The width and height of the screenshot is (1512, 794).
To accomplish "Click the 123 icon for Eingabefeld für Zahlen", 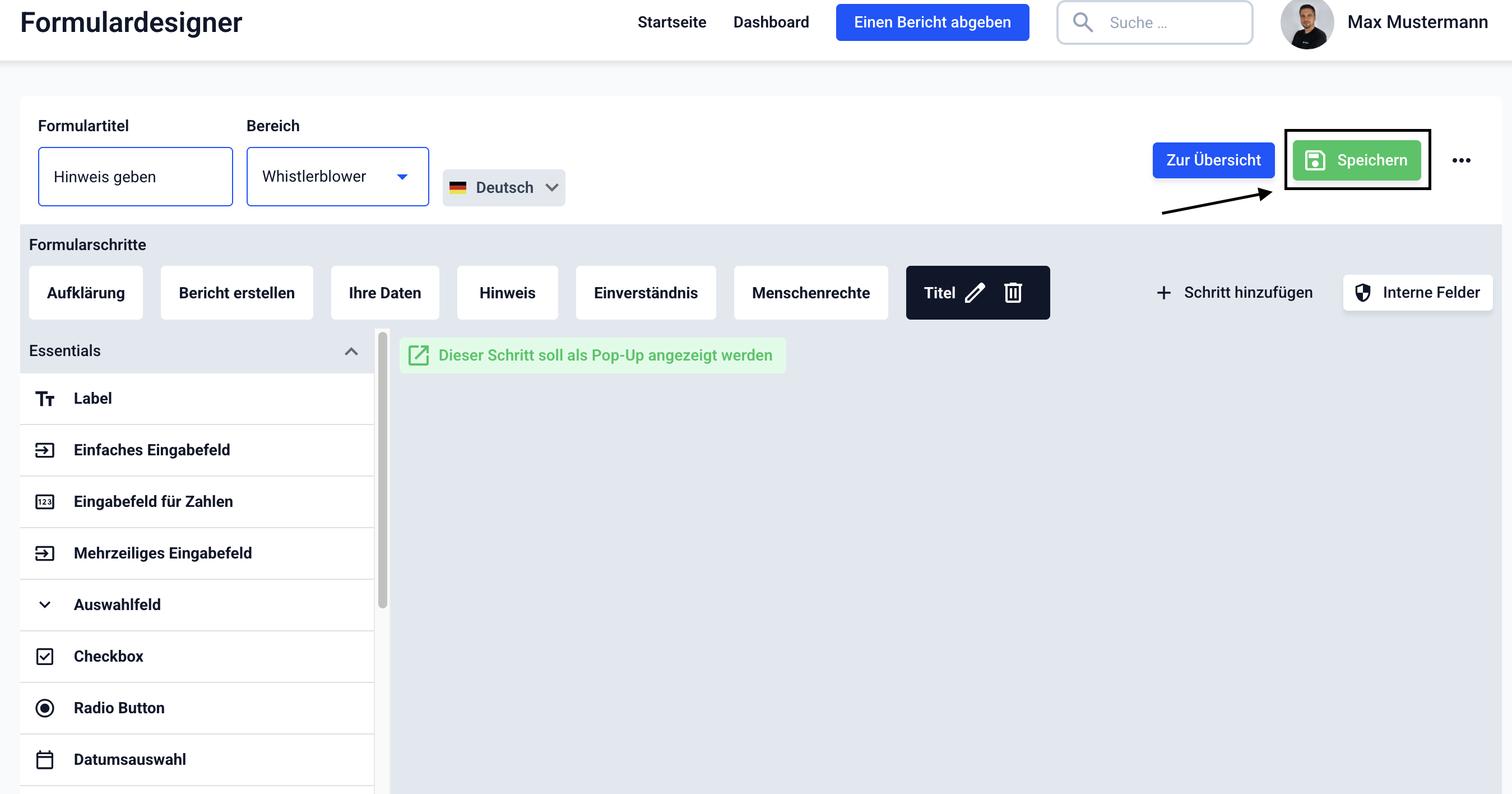I will (x=45, y=501).
